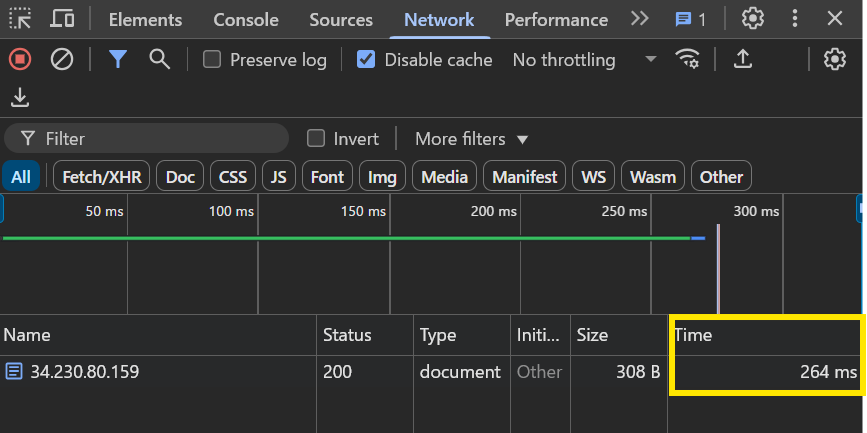Activate the inspect element picker icon

click(x=20, y=19)
